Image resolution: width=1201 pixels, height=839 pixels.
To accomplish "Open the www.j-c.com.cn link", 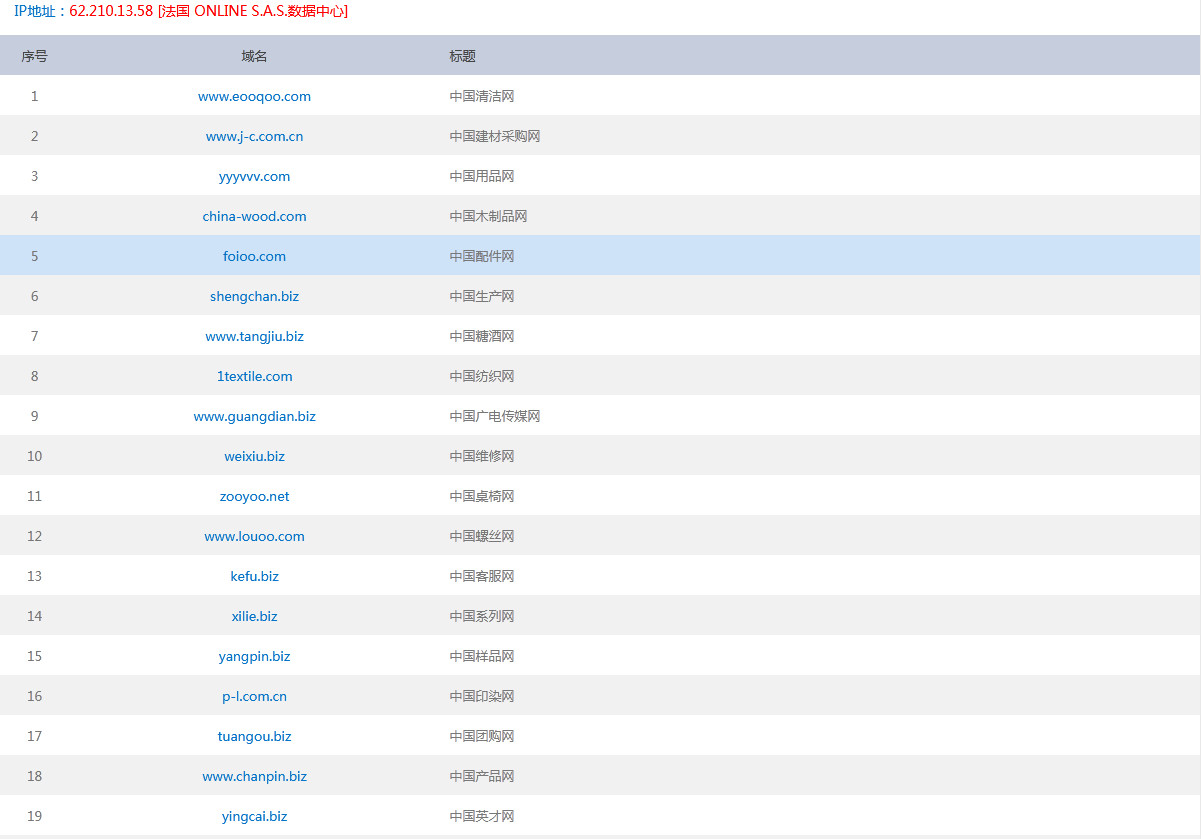I will [254, 136].
